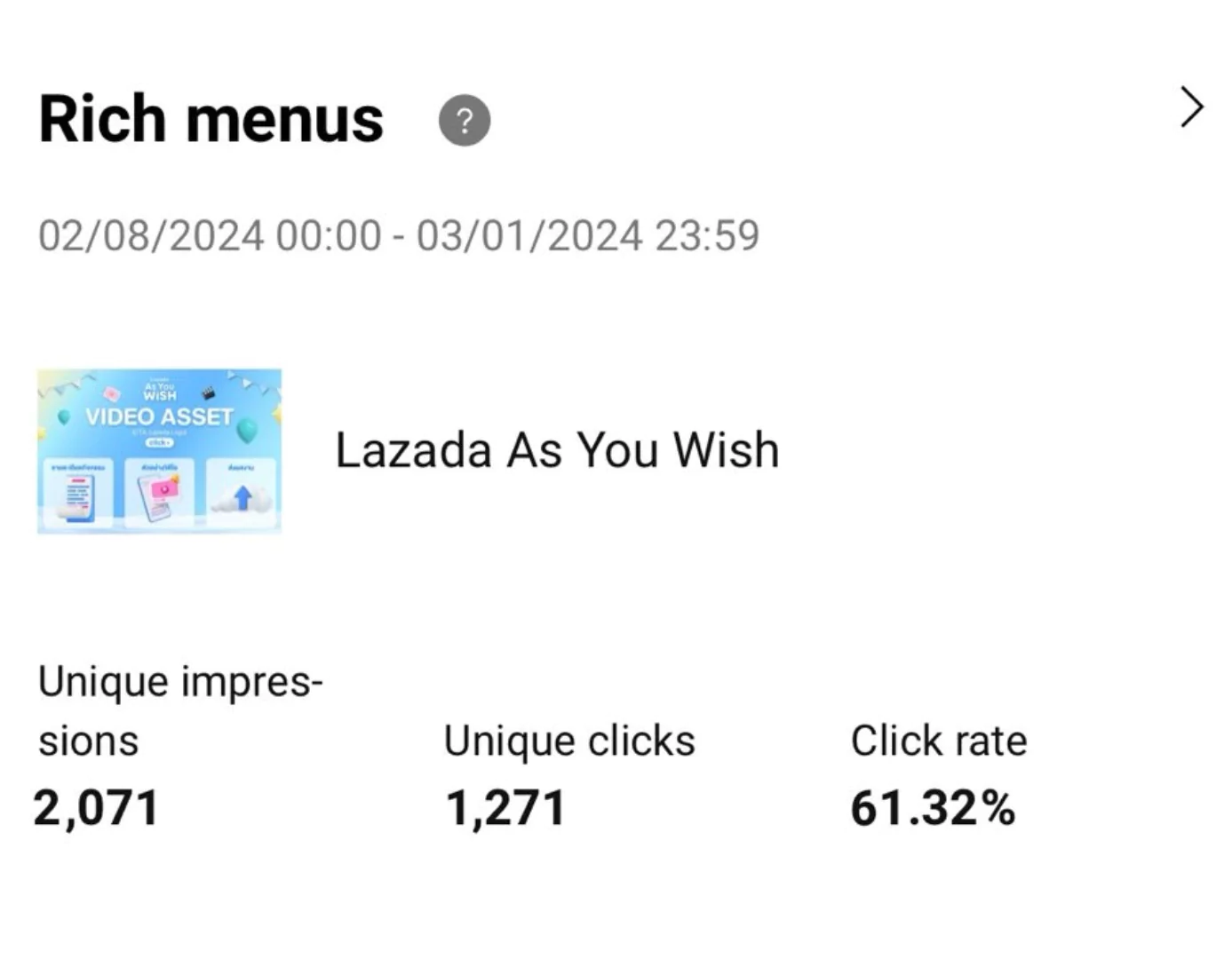Select the 61.32% click rate value

933,809
